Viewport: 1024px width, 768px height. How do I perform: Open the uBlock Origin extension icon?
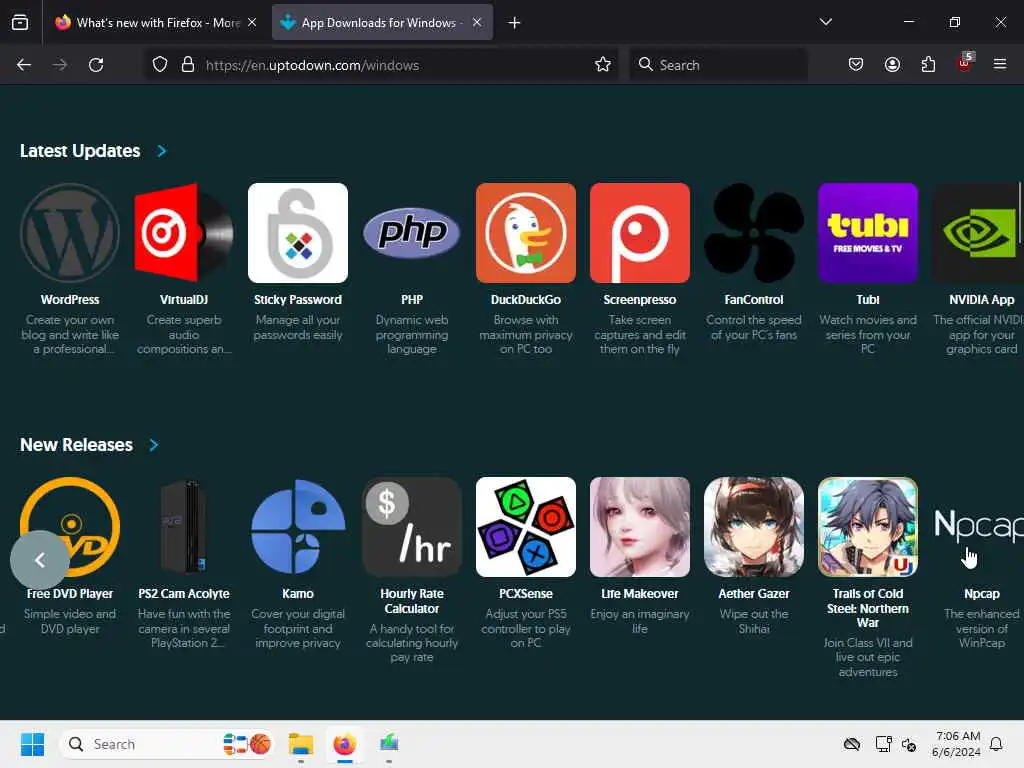pyautogui.click(x=965, y=63)
